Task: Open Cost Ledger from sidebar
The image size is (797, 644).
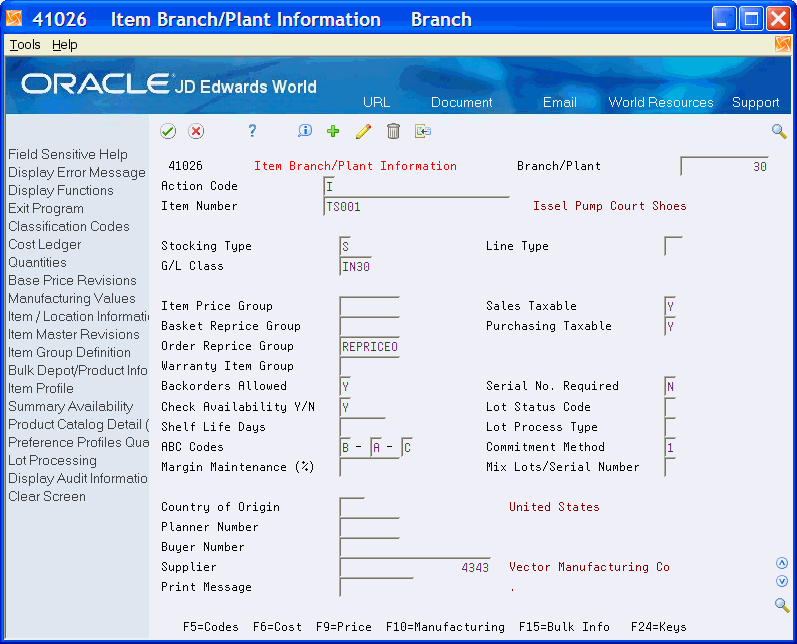Action: [x=44, y=244]
